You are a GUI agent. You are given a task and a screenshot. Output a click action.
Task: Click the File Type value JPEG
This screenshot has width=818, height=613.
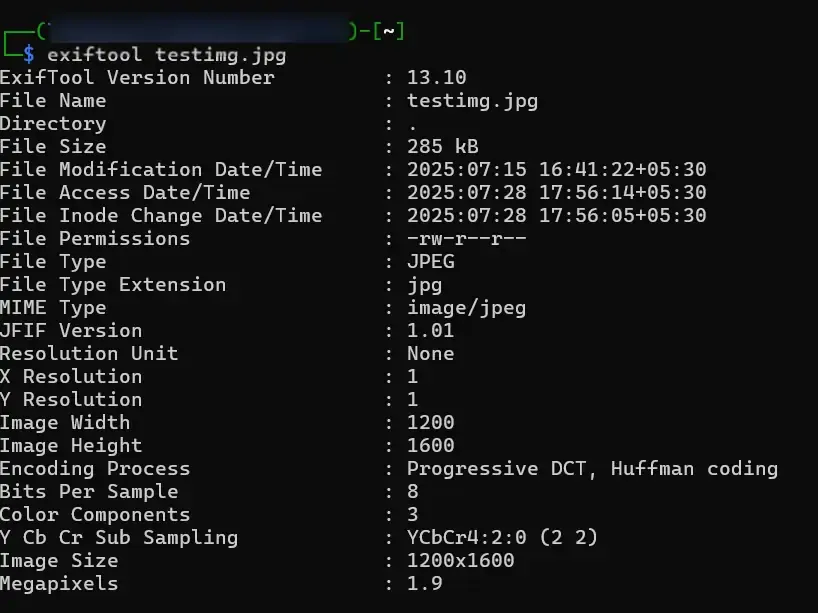(430, 261)
